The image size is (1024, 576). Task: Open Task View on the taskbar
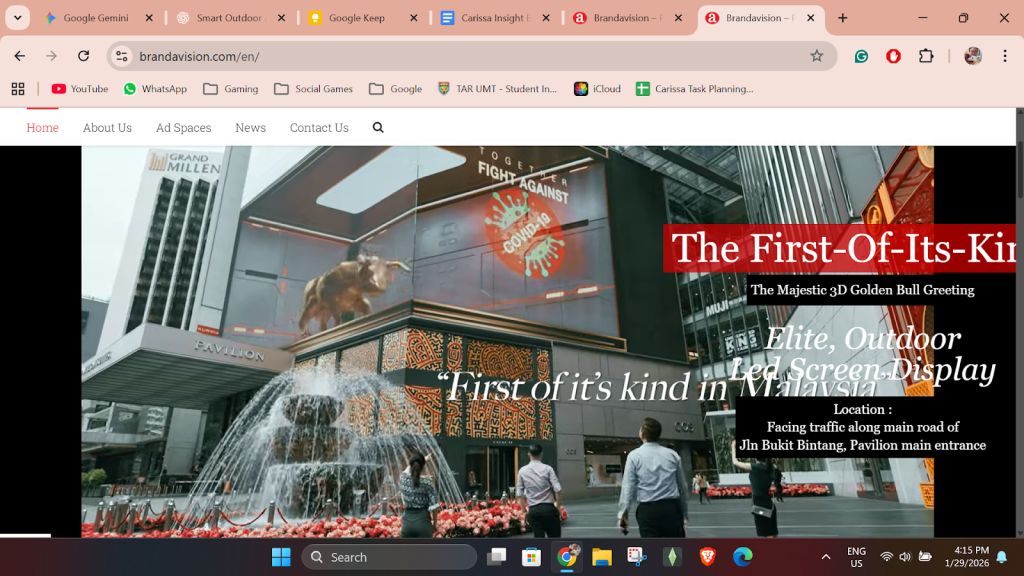coord(496,557)
